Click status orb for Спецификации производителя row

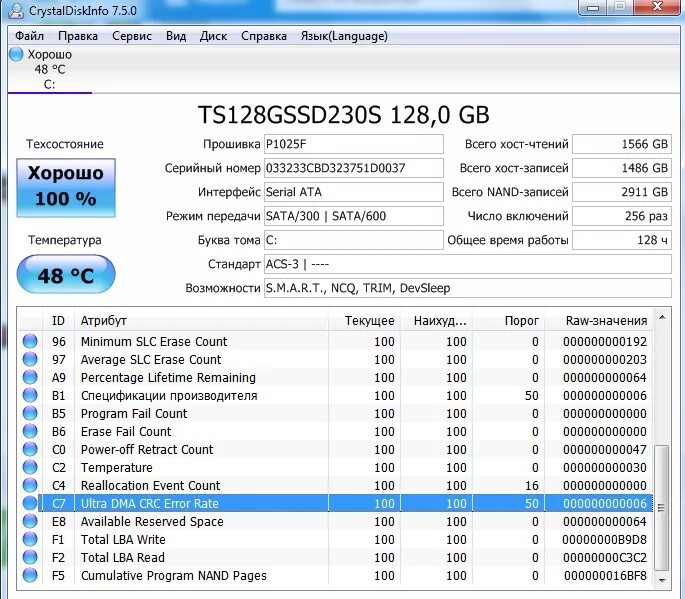[x=30, y=395]
